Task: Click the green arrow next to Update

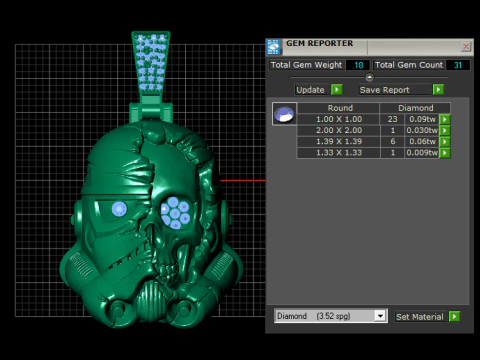Action: (337, 90)
